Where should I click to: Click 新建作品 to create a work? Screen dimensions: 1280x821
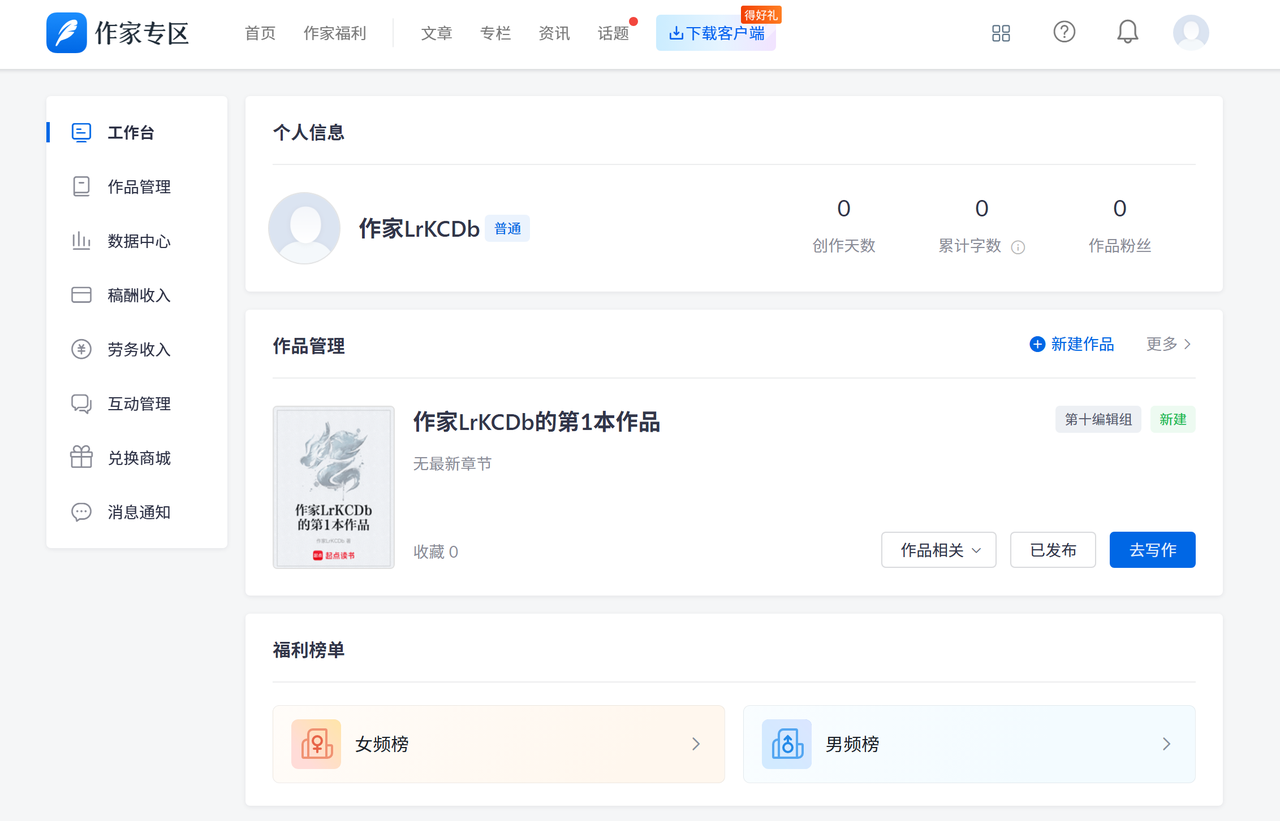pos(1071,344)
